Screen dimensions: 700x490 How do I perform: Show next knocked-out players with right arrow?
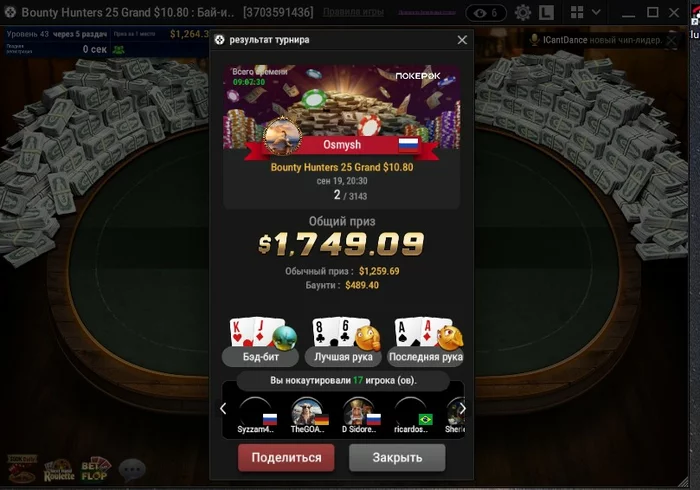(462, 408)
